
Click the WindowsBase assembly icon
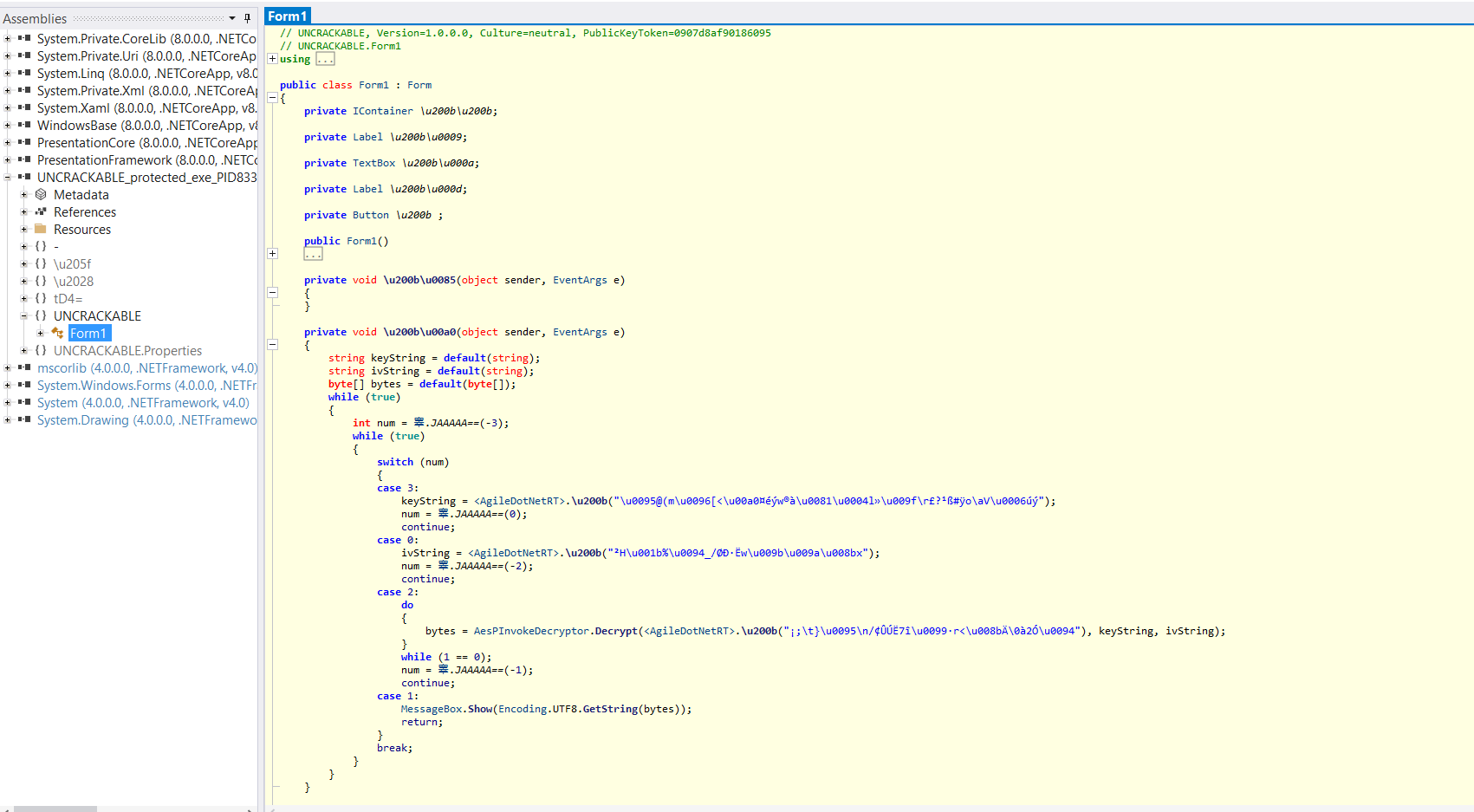(x=24, y=125)
